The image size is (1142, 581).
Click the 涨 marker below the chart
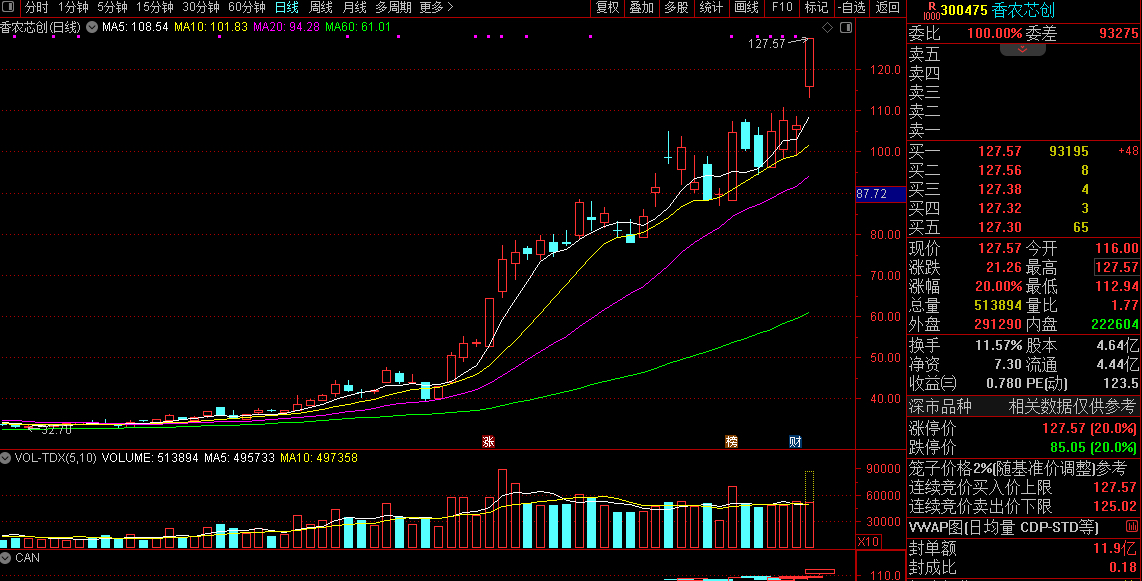pos(488,441)
